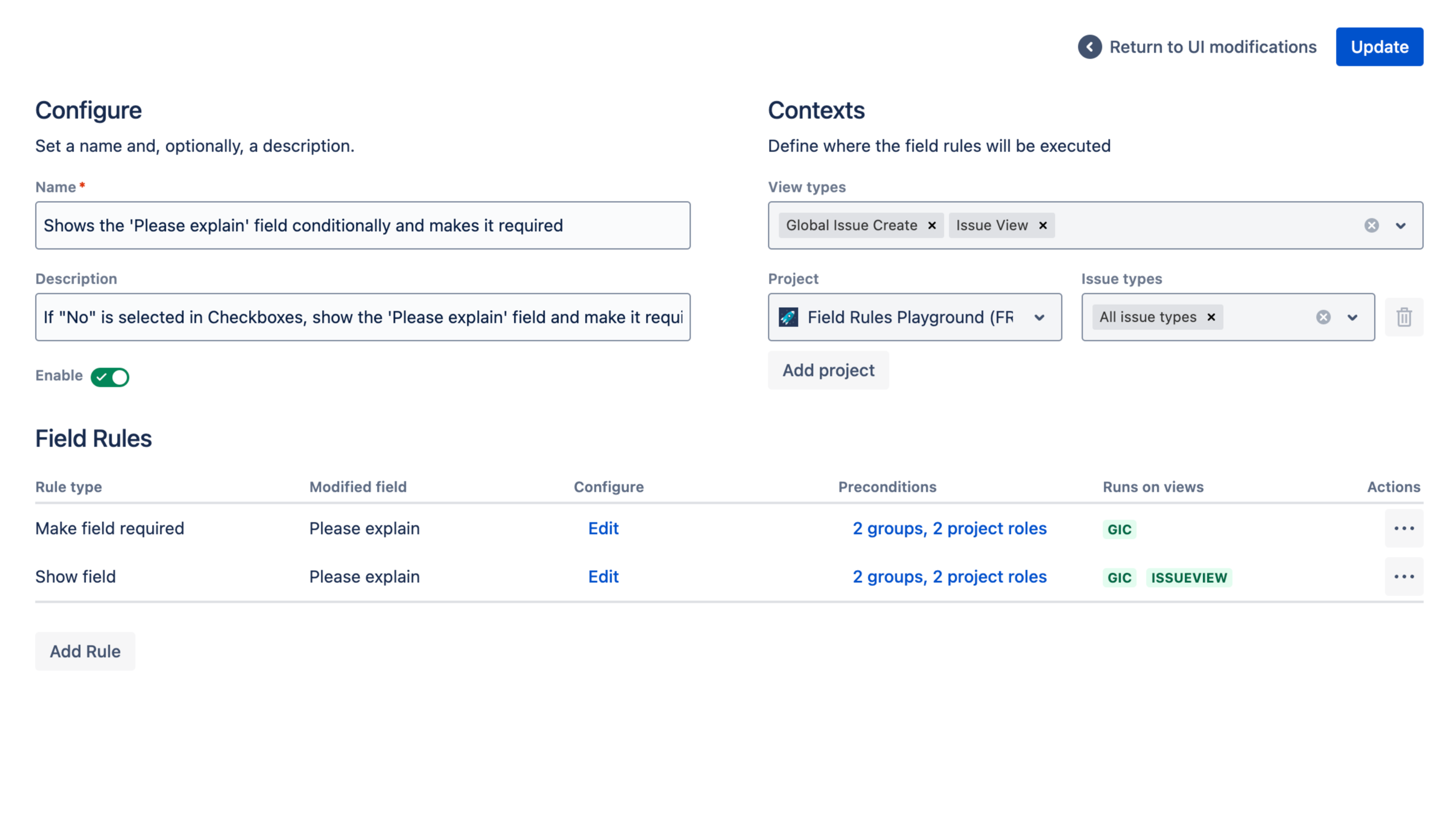The height and width of the screenshot is (829, 1456).
Task: Remove the Issue View tag
Action: coord(1043,226)
